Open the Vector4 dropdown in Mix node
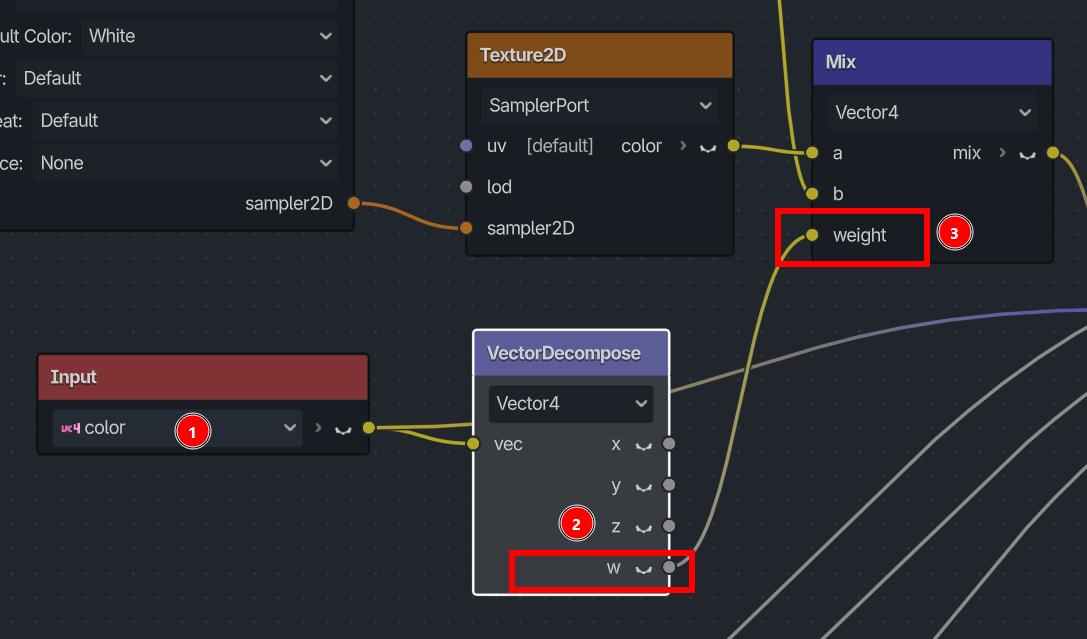The width and height of the screenshot is (1087, 639). [x=932, y=112]
